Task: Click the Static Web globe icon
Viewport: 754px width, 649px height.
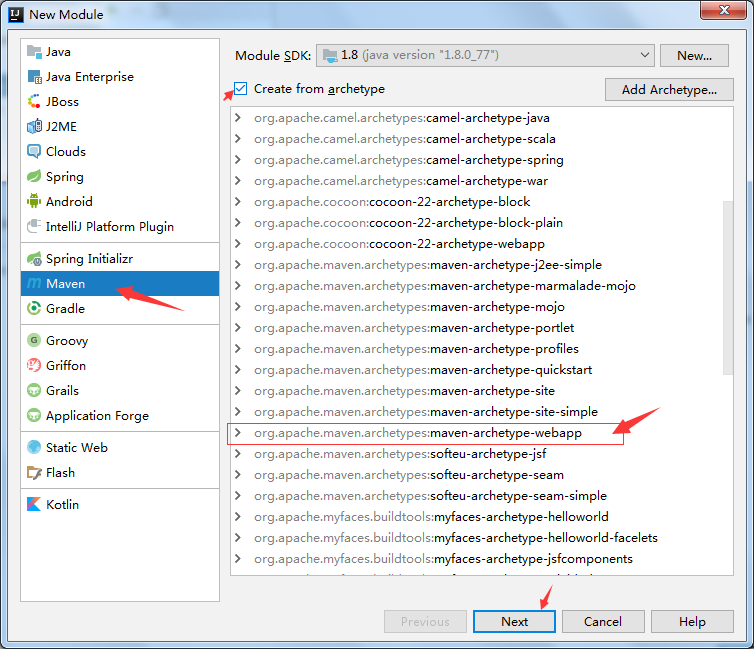Action: point(34,448)
